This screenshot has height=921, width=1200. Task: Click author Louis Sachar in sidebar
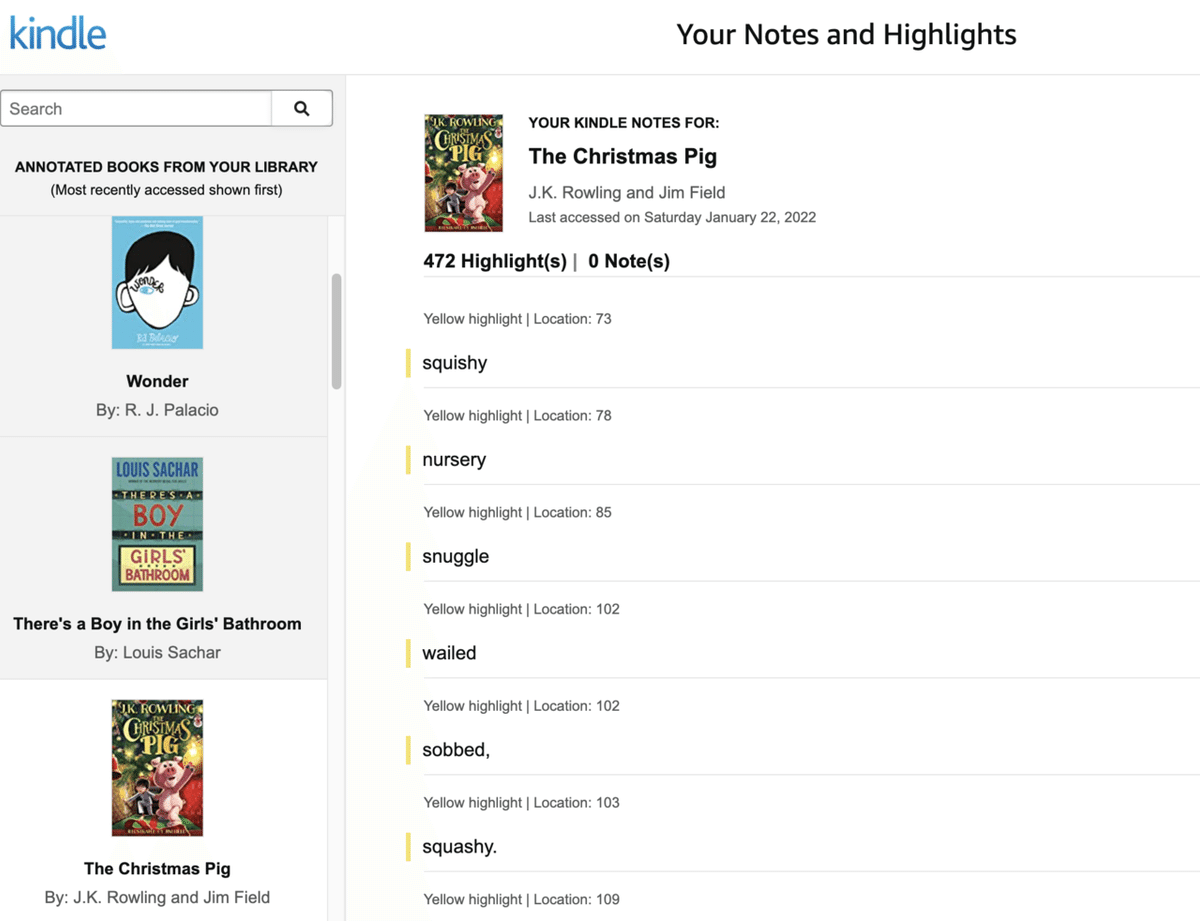coord(157,652)
